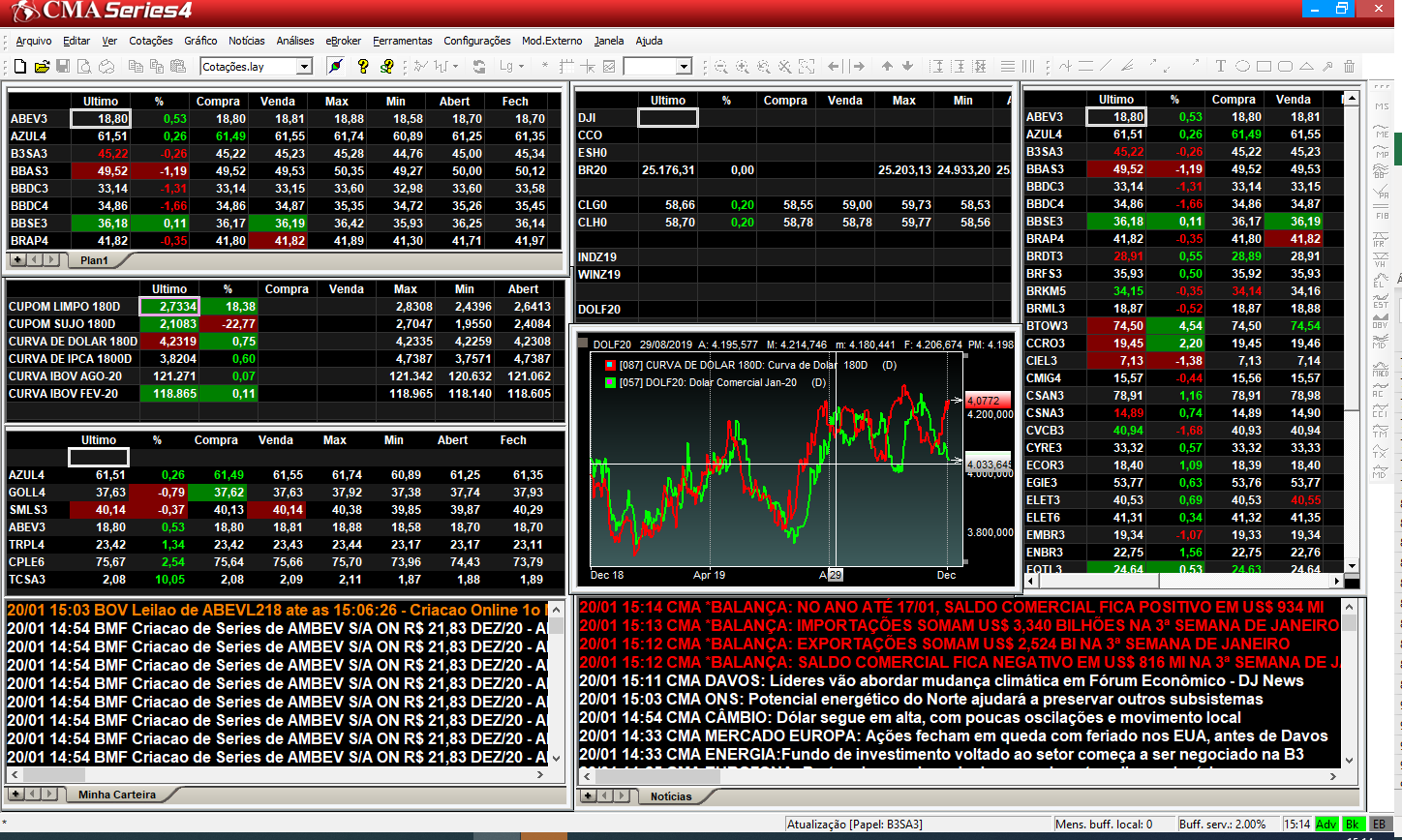
Task: Open the Mod.Externo menu
Action: (x=553, y=41)
